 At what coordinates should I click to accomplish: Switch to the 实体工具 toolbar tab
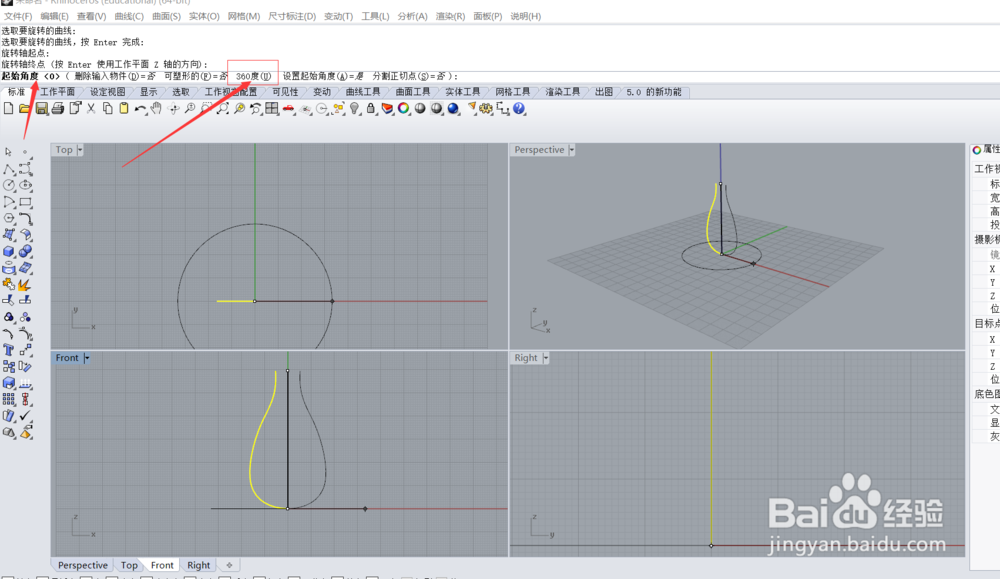(x=462, y=92)
